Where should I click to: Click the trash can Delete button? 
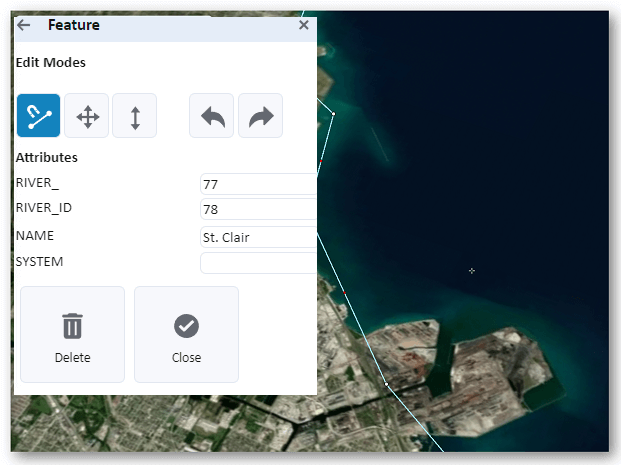coord(72,334)
